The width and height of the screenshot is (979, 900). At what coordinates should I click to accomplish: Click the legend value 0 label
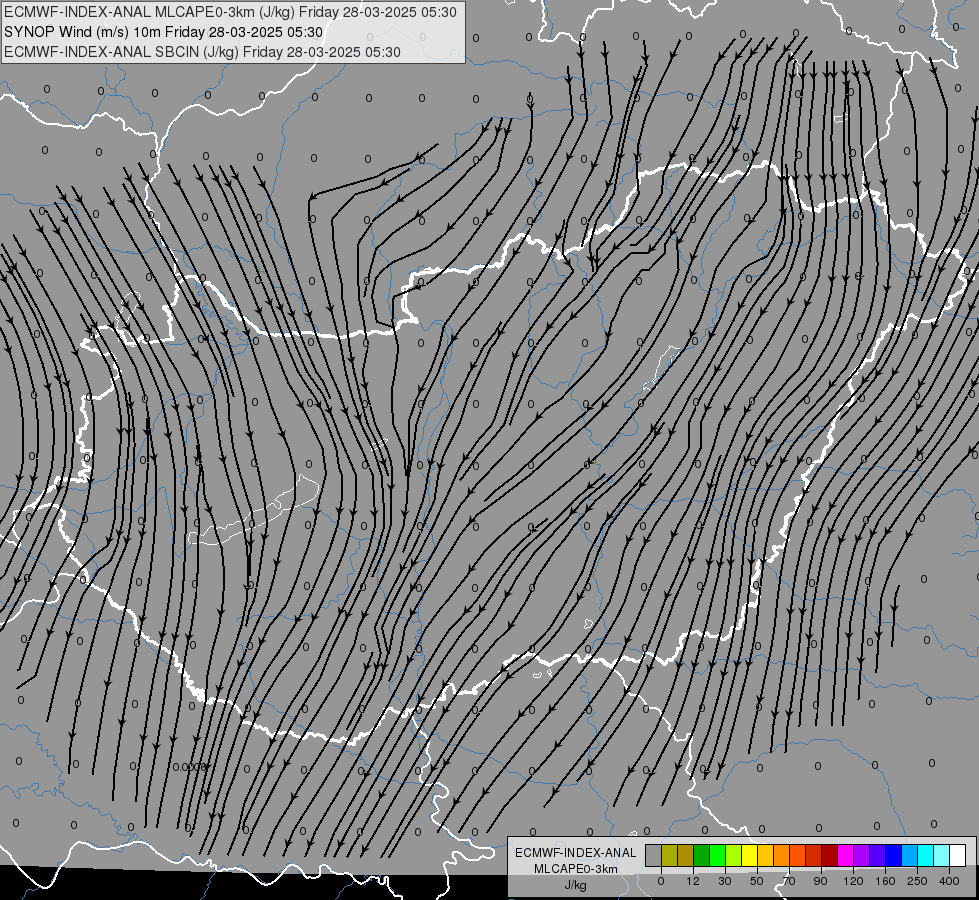[661, 881]
